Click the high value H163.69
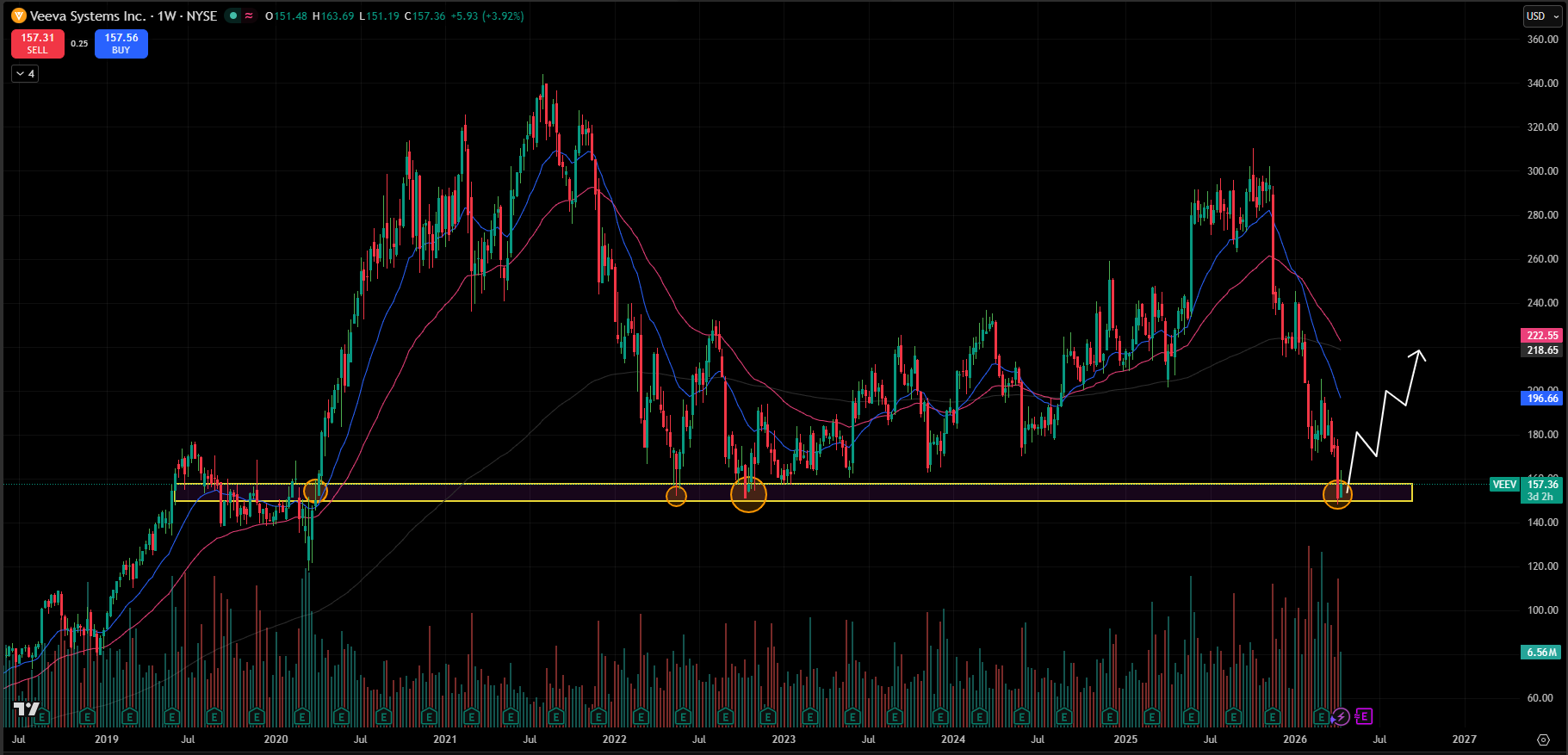The width and height of the screenshot is (1568, 755). click(333, 15)
